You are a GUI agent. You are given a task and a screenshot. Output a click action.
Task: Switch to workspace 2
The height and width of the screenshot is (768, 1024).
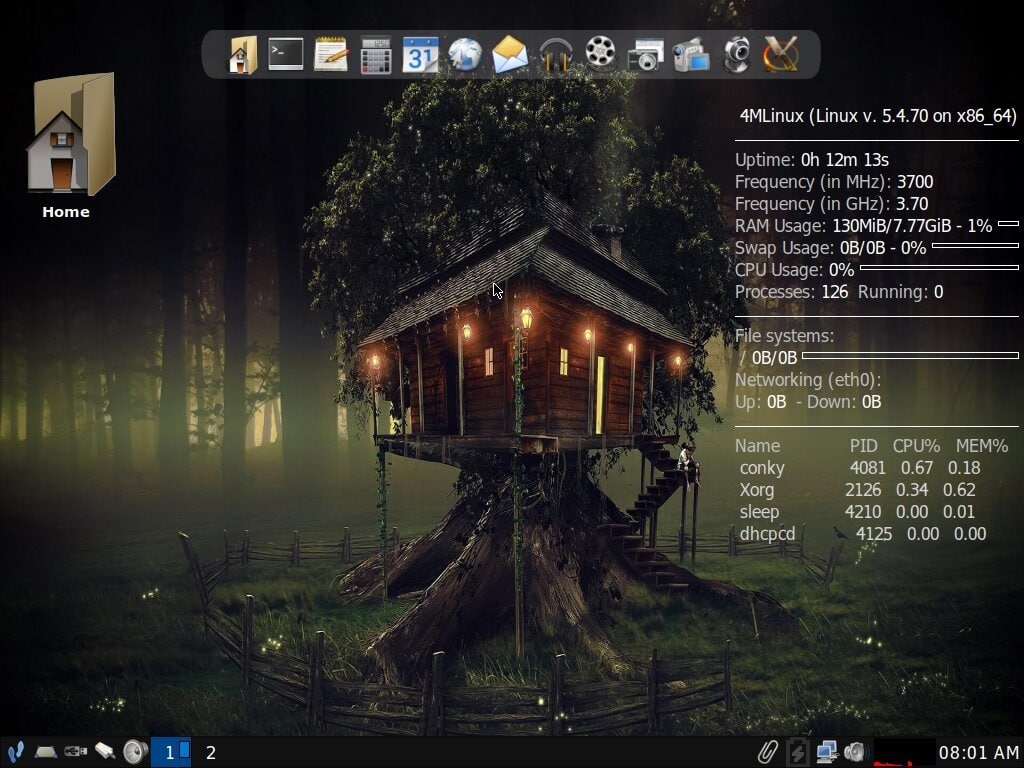click(211, 752)
